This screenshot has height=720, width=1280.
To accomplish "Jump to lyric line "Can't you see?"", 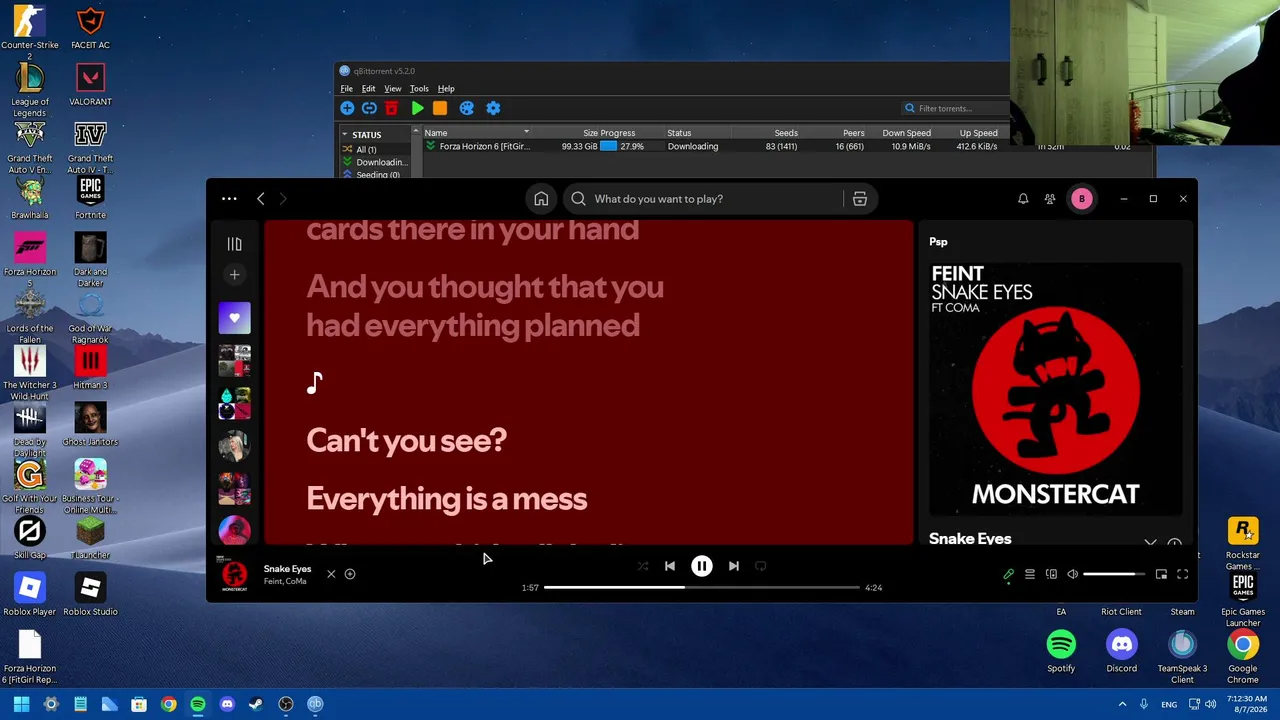I will point(406,440).
